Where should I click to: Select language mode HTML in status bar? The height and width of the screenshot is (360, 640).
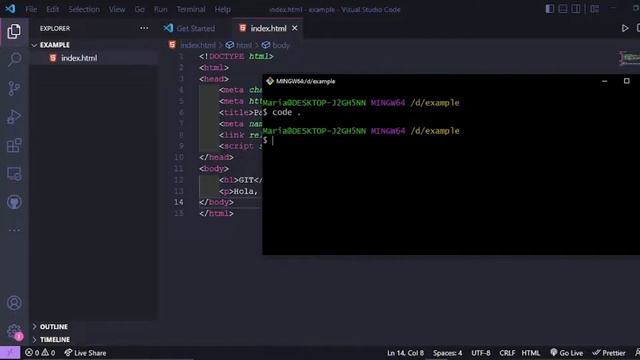pyautogui.click(x=531, y=353)
